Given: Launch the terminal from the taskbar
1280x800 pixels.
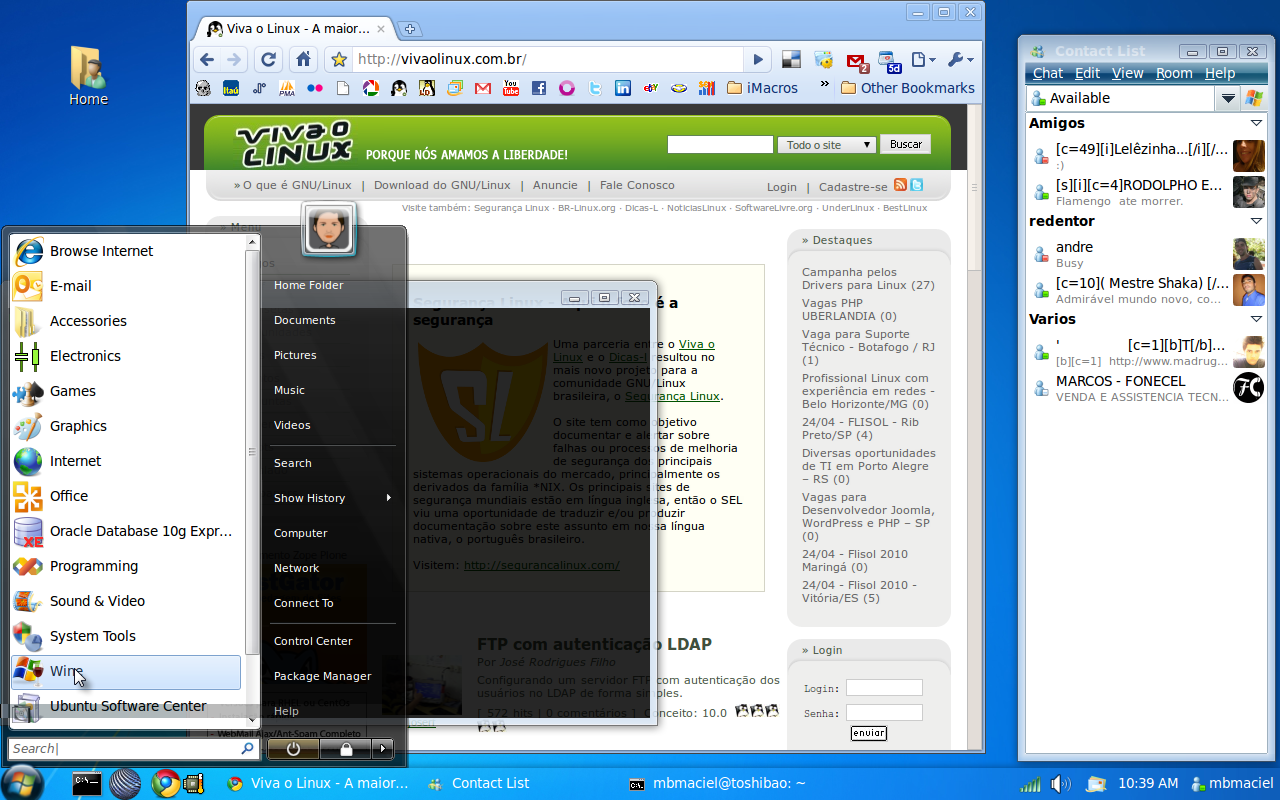Looking at the screenshot, I should pos(87,783).
